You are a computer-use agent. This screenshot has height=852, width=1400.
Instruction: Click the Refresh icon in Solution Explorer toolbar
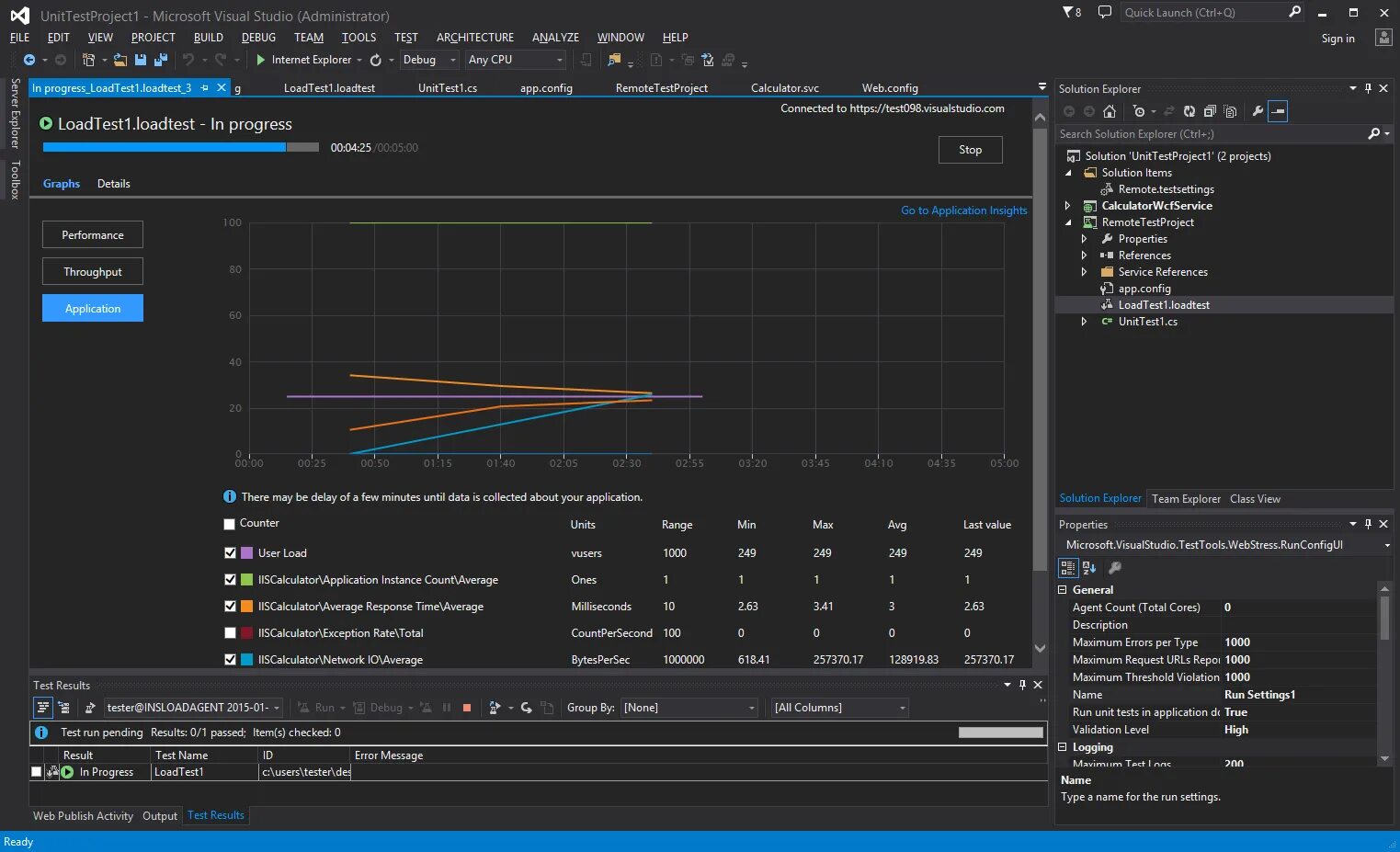pos(1189,111)
